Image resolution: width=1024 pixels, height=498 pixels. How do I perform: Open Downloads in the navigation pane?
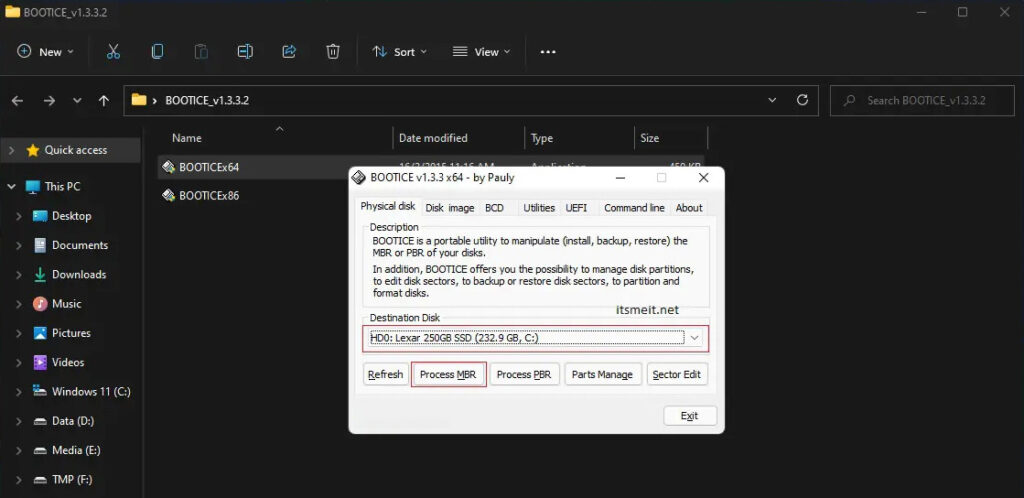pyautogui.click(x=79, y=274)
